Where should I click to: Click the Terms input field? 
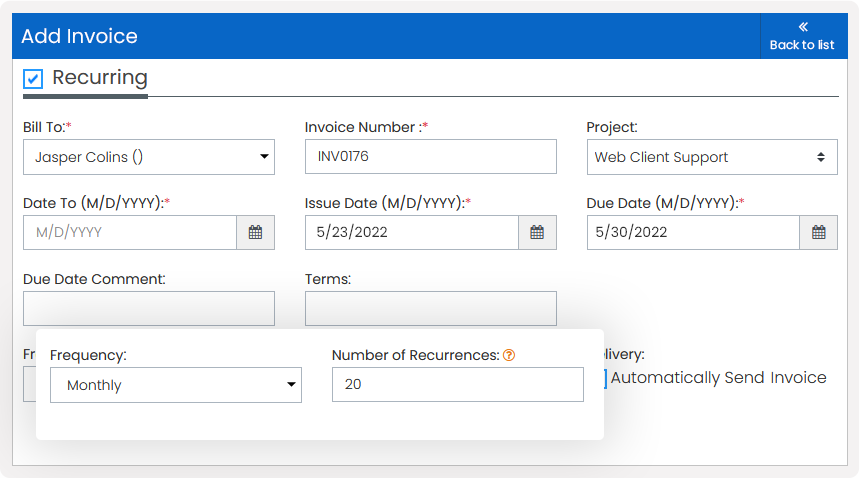point(431,309)
